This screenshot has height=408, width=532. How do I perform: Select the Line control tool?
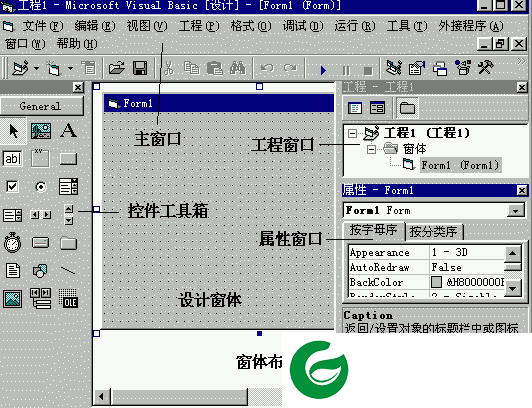68,270
